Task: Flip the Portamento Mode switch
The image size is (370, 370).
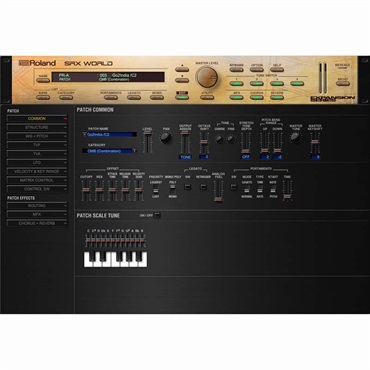Action: [247, 190]
